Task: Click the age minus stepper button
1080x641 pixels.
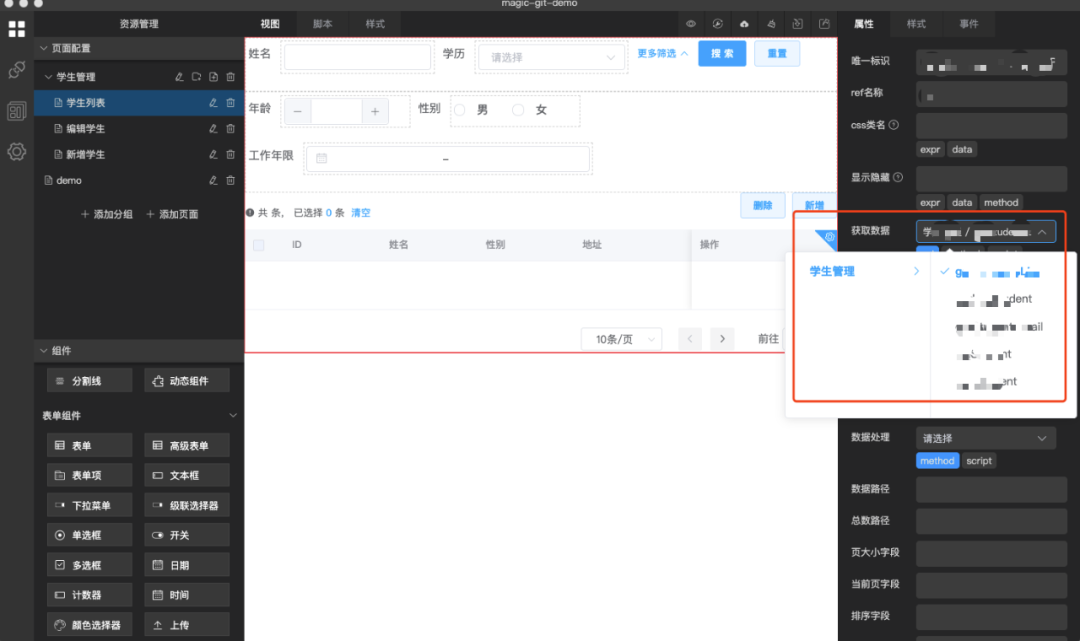Action: [298, 111]
